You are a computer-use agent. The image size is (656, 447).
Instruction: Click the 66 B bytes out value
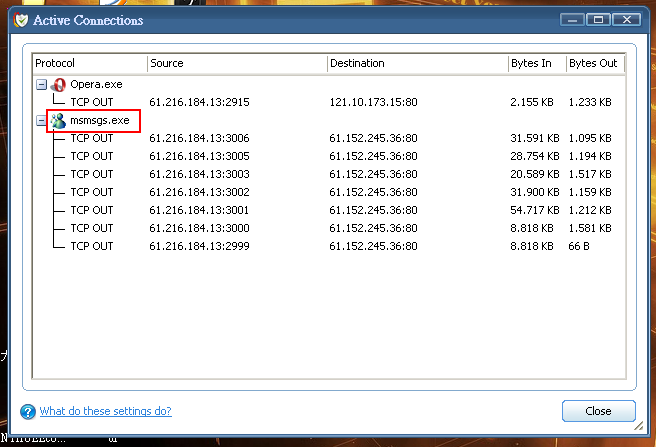[x=579, y=246]
